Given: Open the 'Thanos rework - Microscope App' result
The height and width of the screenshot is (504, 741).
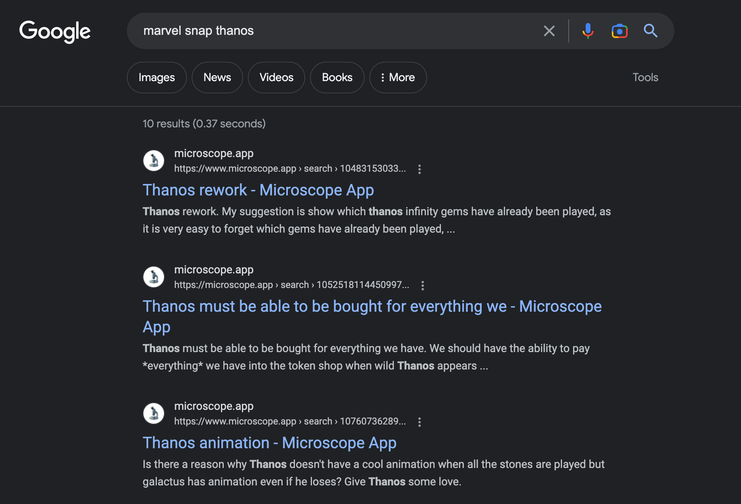Looking at the screenshot, I should [x=258, y=190].
